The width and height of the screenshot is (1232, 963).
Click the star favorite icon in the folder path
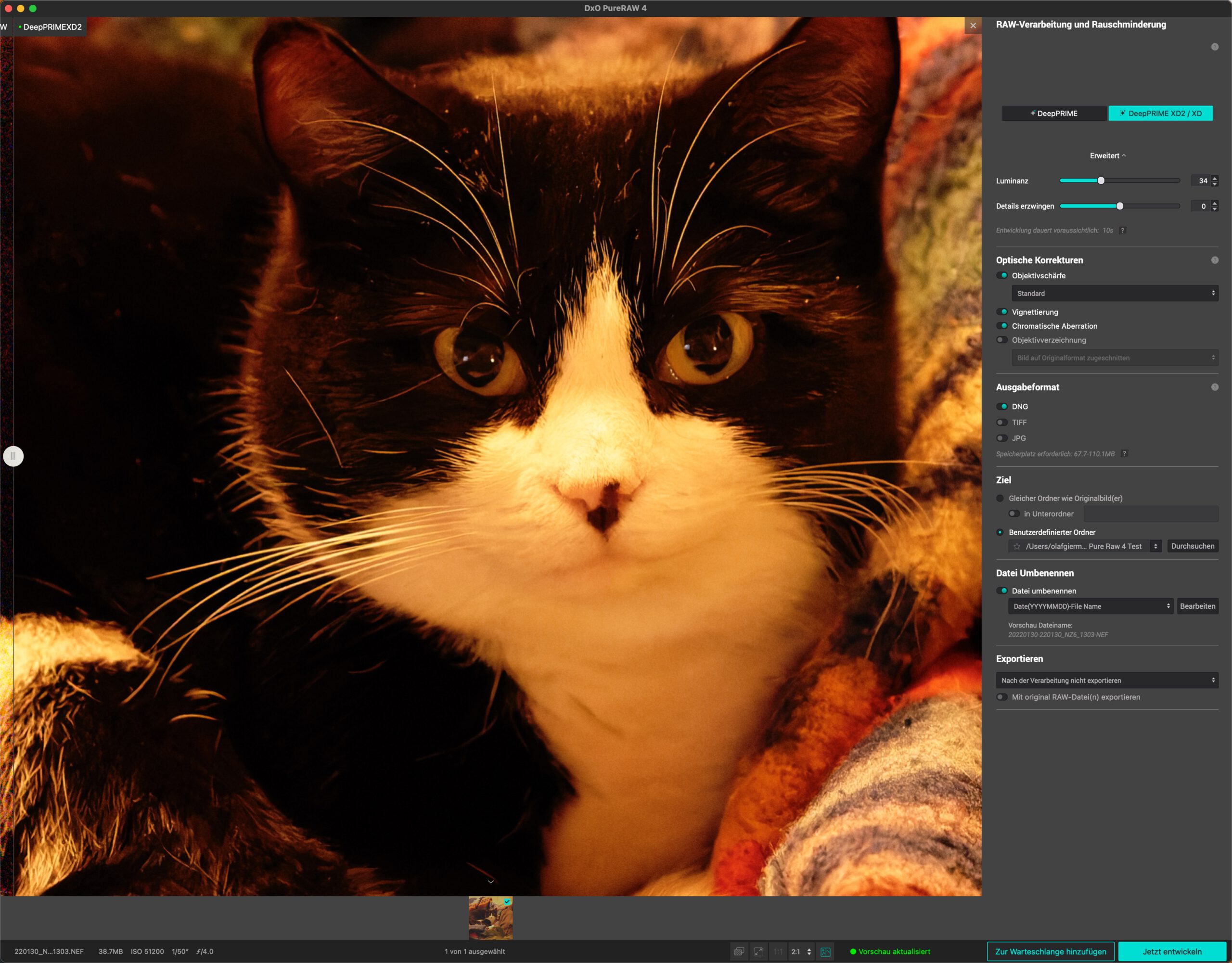[x=1016, y=546]
